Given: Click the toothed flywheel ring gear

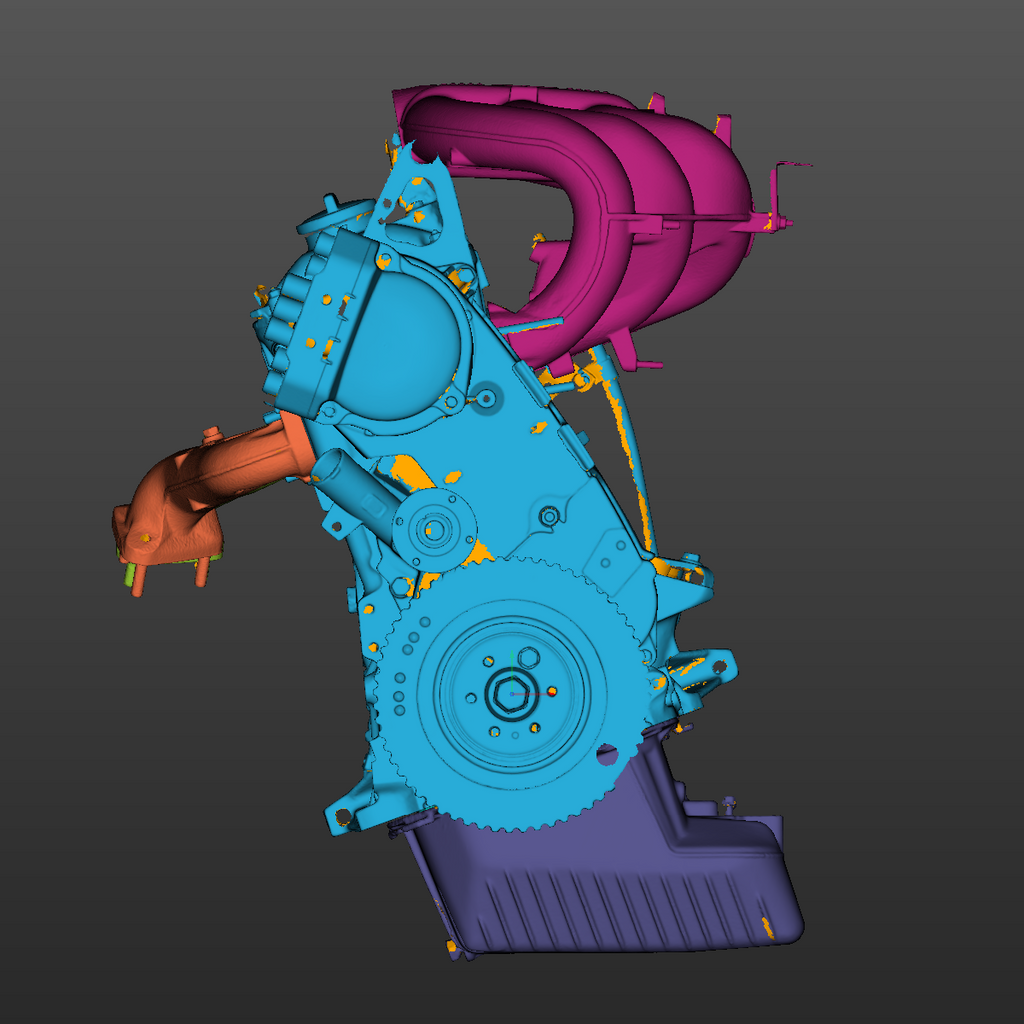Looking at the screenshot, I should (509, 694).
